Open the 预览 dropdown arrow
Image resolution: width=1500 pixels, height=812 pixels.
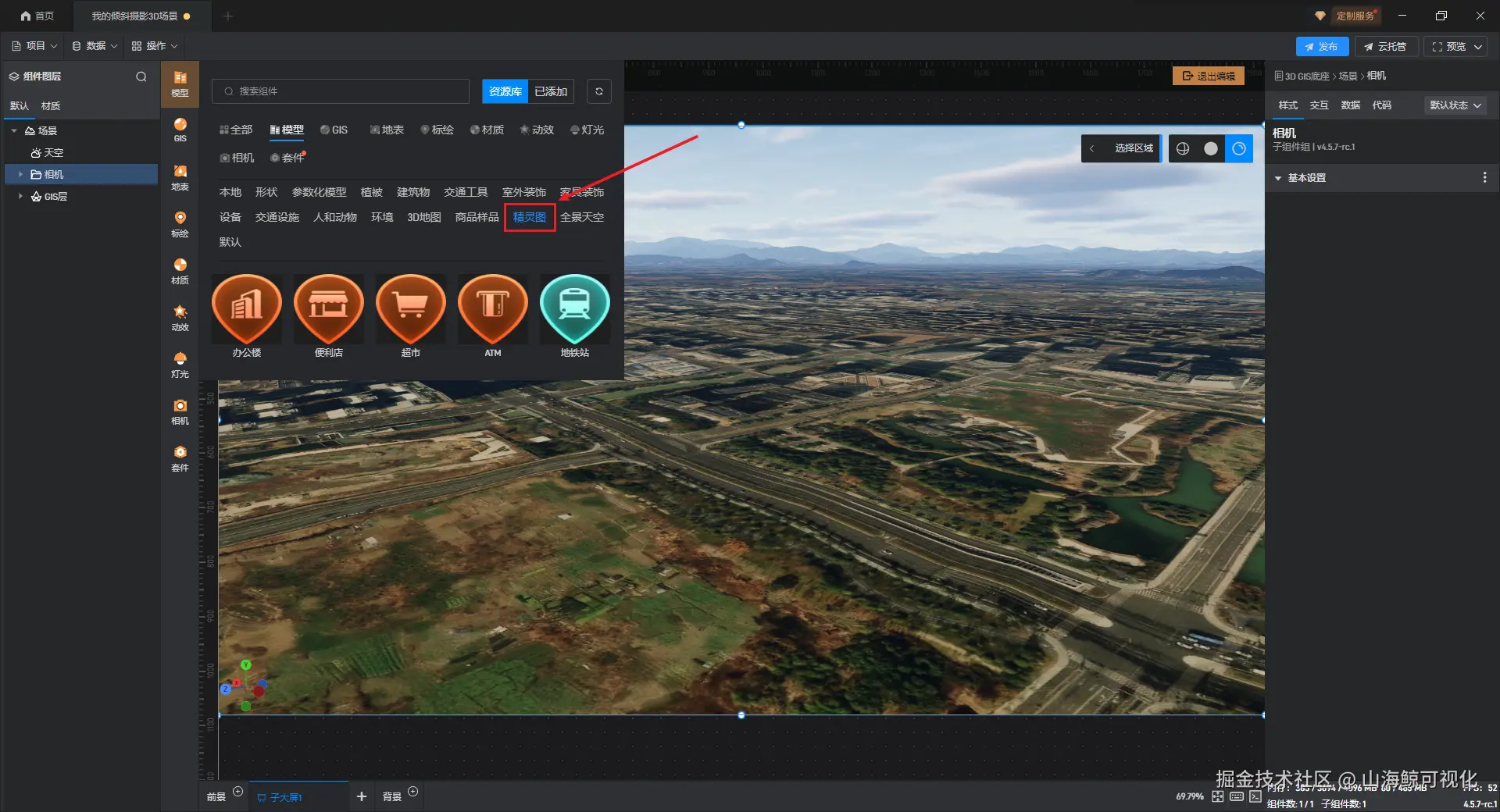[x=1478, y=47]
